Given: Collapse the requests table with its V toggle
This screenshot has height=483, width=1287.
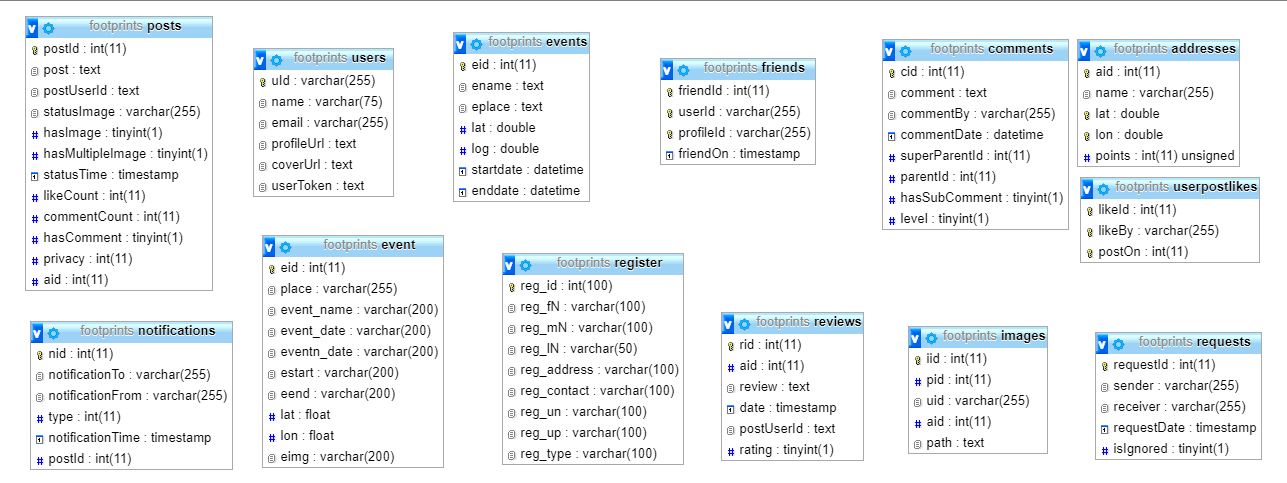Looking at the screenshot, I should [1102, 343].
